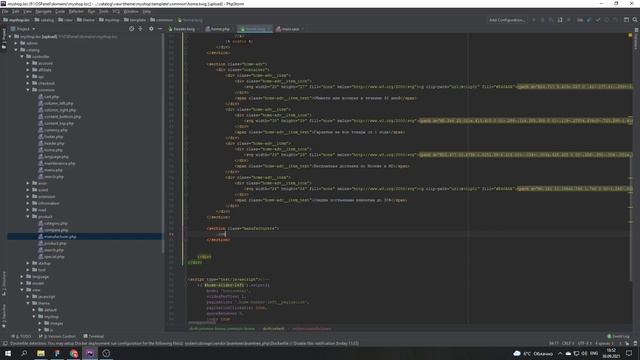Hide the Project panel with the minus icon

coord(160,29)
